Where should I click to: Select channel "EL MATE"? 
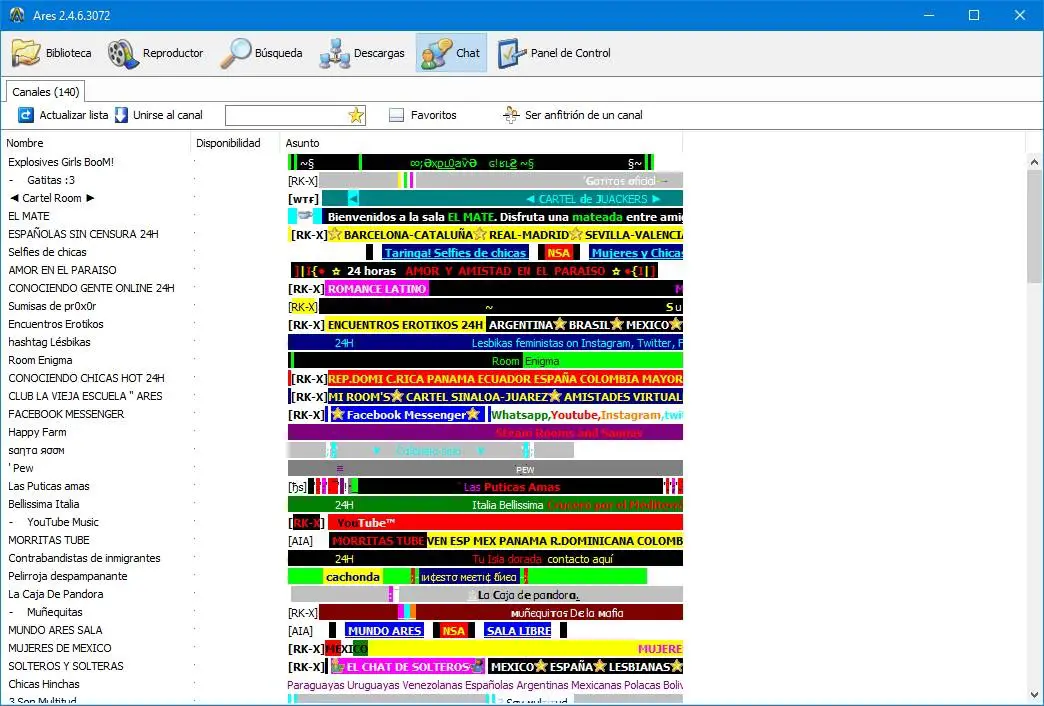[29, 216]
